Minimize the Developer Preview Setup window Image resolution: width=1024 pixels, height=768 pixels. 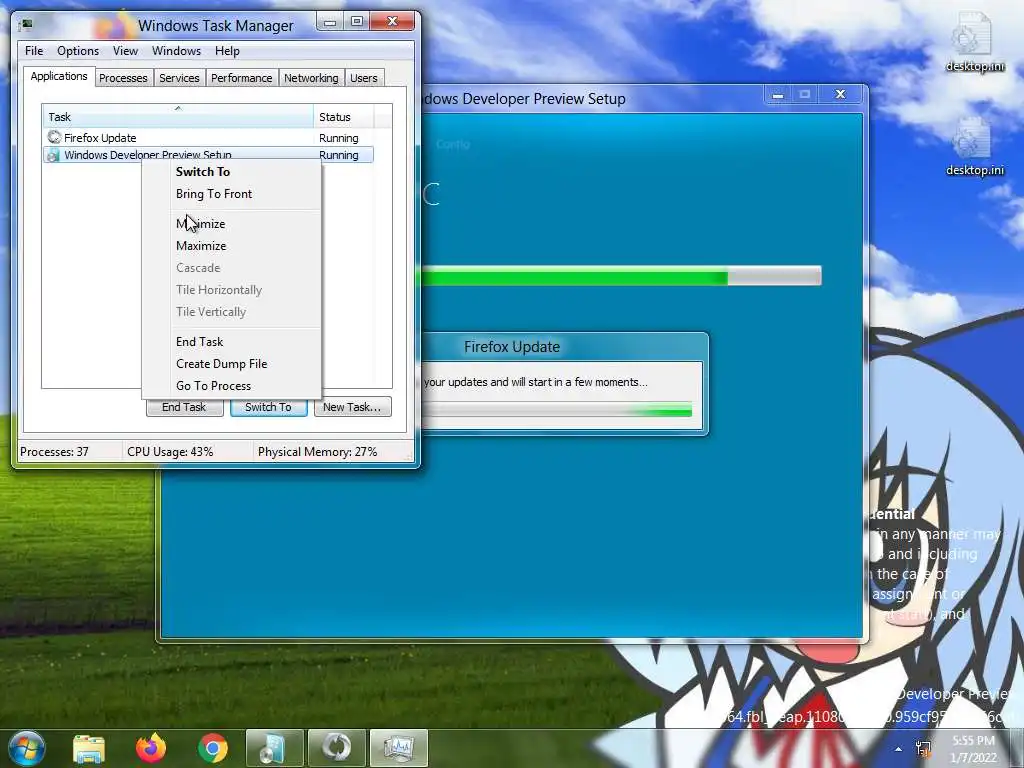click(777, 95)
